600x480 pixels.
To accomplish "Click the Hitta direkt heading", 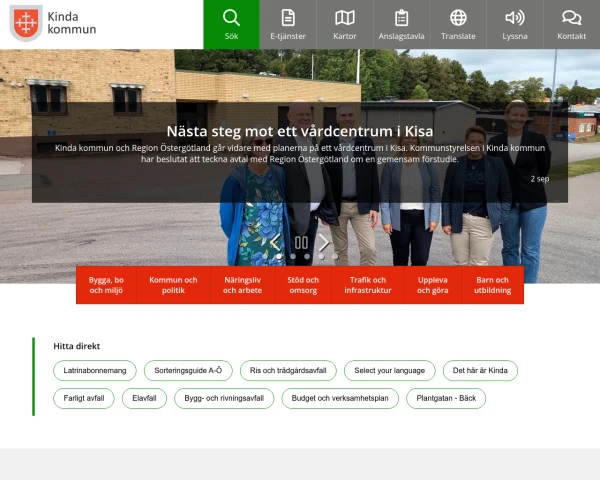I will pyautogui.click(x=77, y=346).
